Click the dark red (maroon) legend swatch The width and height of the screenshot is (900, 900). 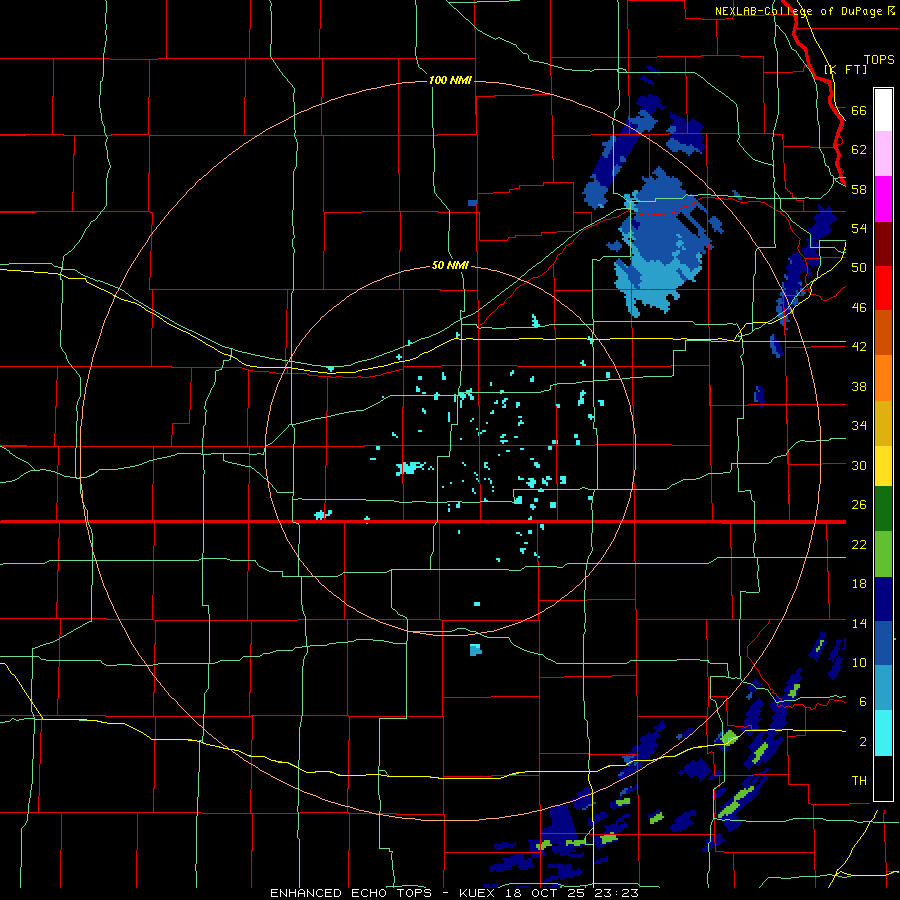883,244
